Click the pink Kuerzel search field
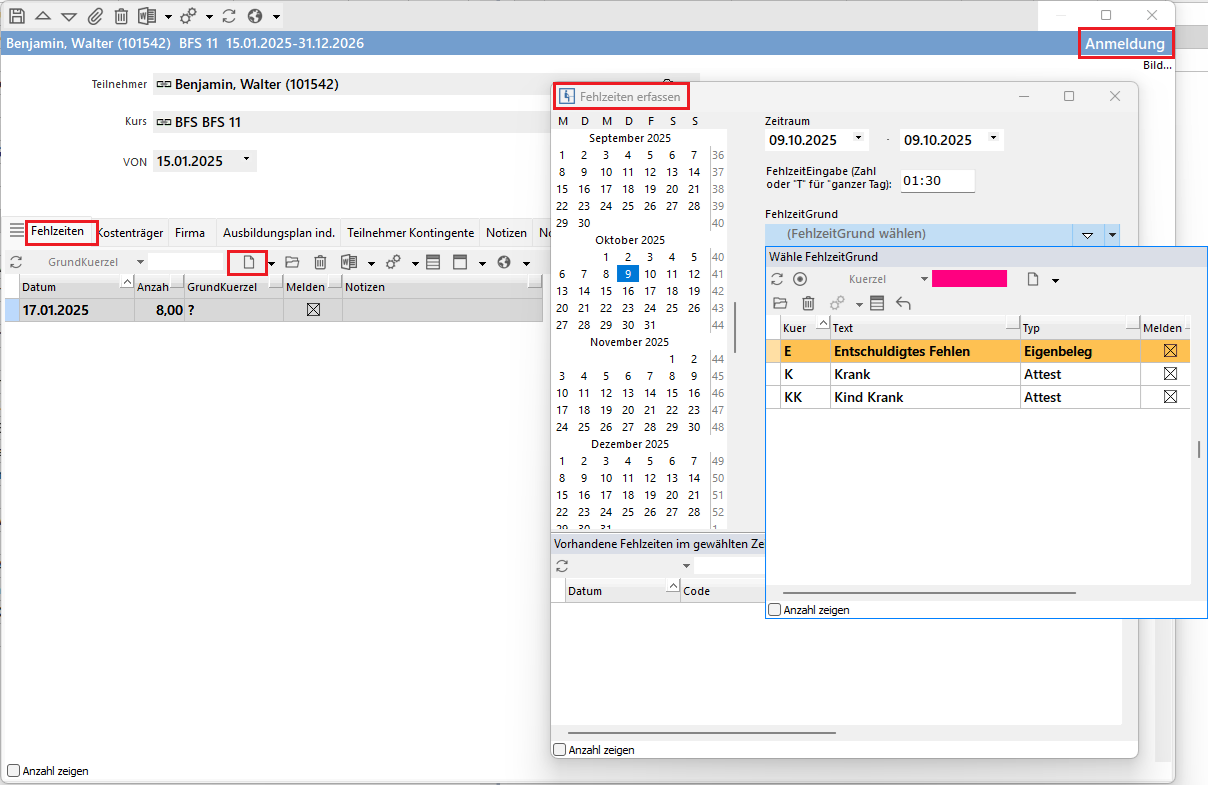The image size is (1208, 785). [969, 279]
